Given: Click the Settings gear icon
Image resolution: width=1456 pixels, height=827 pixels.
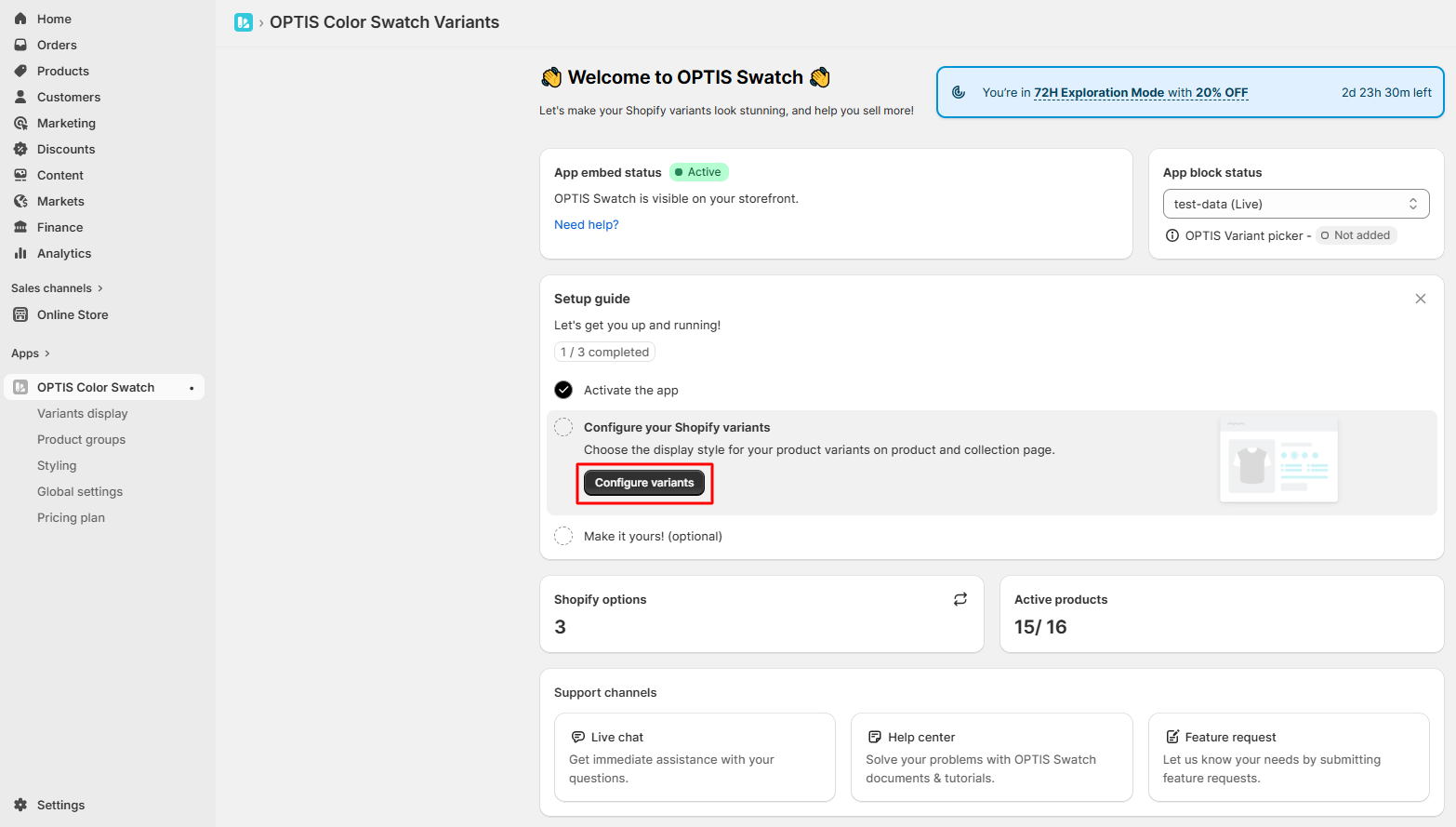Looking at the screenshot, I should 20,805.
